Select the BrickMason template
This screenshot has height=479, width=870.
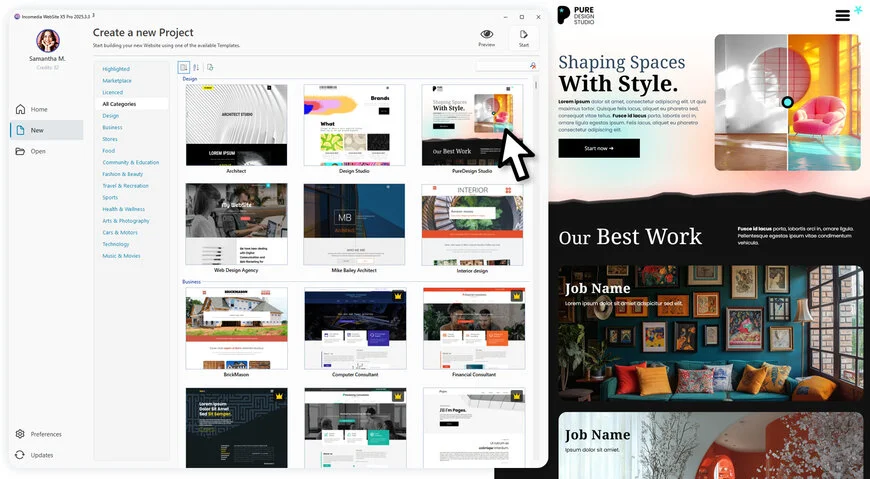[x=236, y=328]
